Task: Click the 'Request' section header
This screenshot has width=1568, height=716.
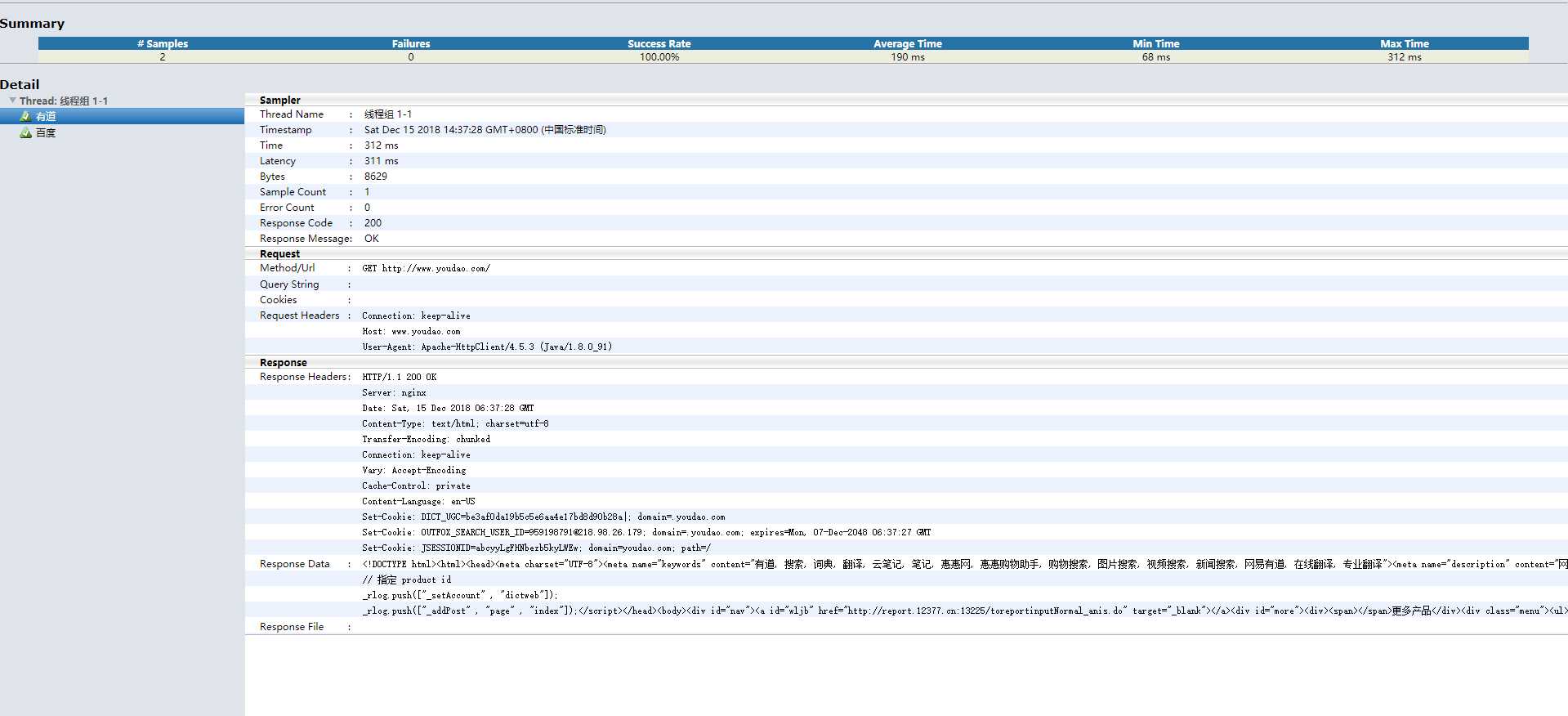Action: tap(280, 253)
